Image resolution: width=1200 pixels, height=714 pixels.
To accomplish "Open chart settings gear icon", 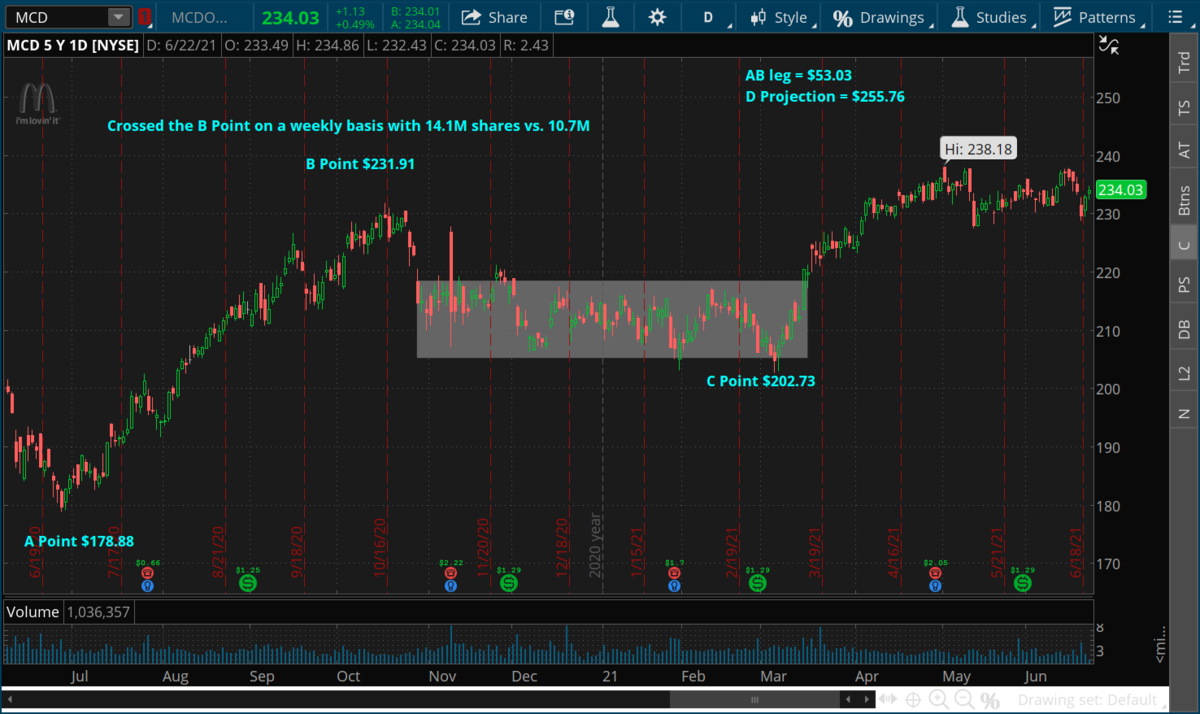I will pyautogui.click(x=657, y=17).
